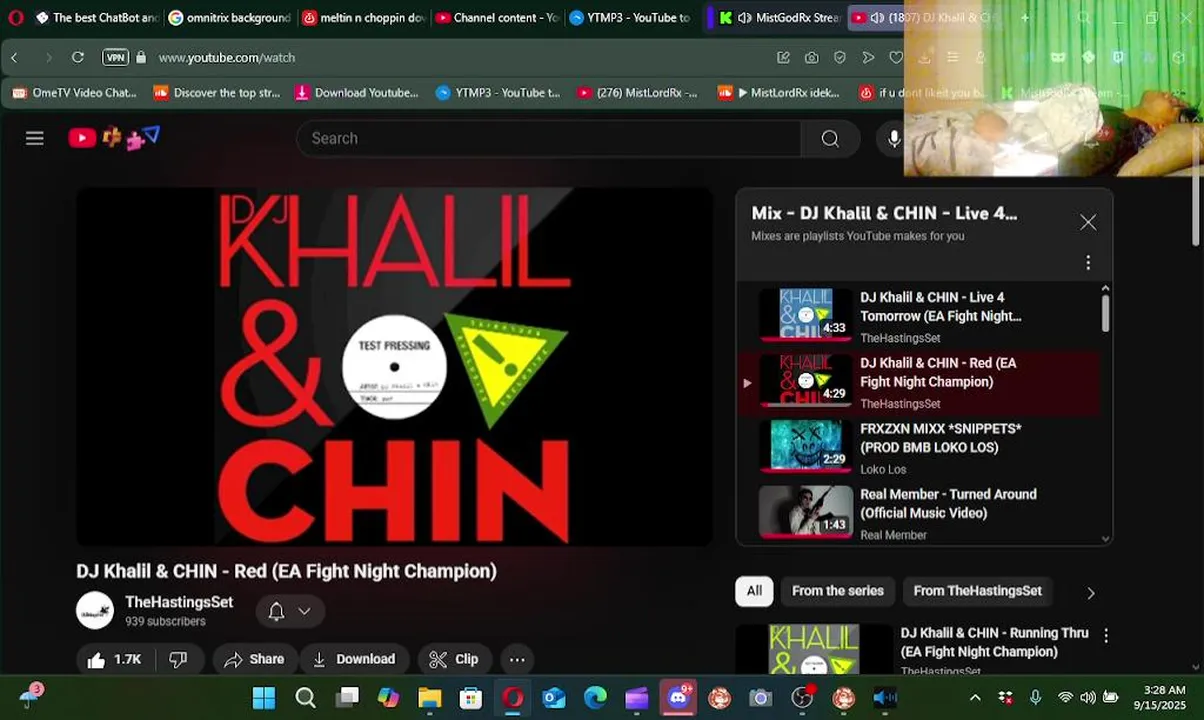Screen dimensions: 1204x720
Task: Open the volume icon in system tray
Action: (x=1087, y=698)
